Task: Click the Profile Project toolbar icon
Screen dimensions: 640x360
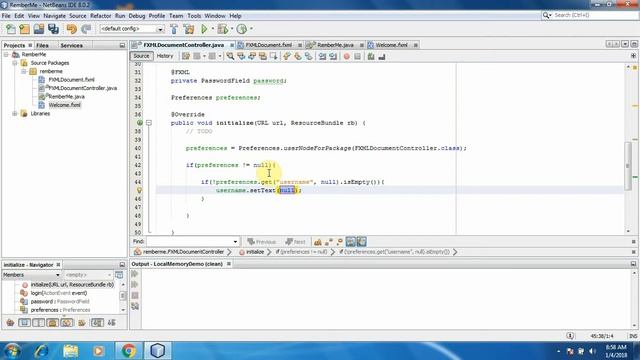Action: tap(242, 29)
